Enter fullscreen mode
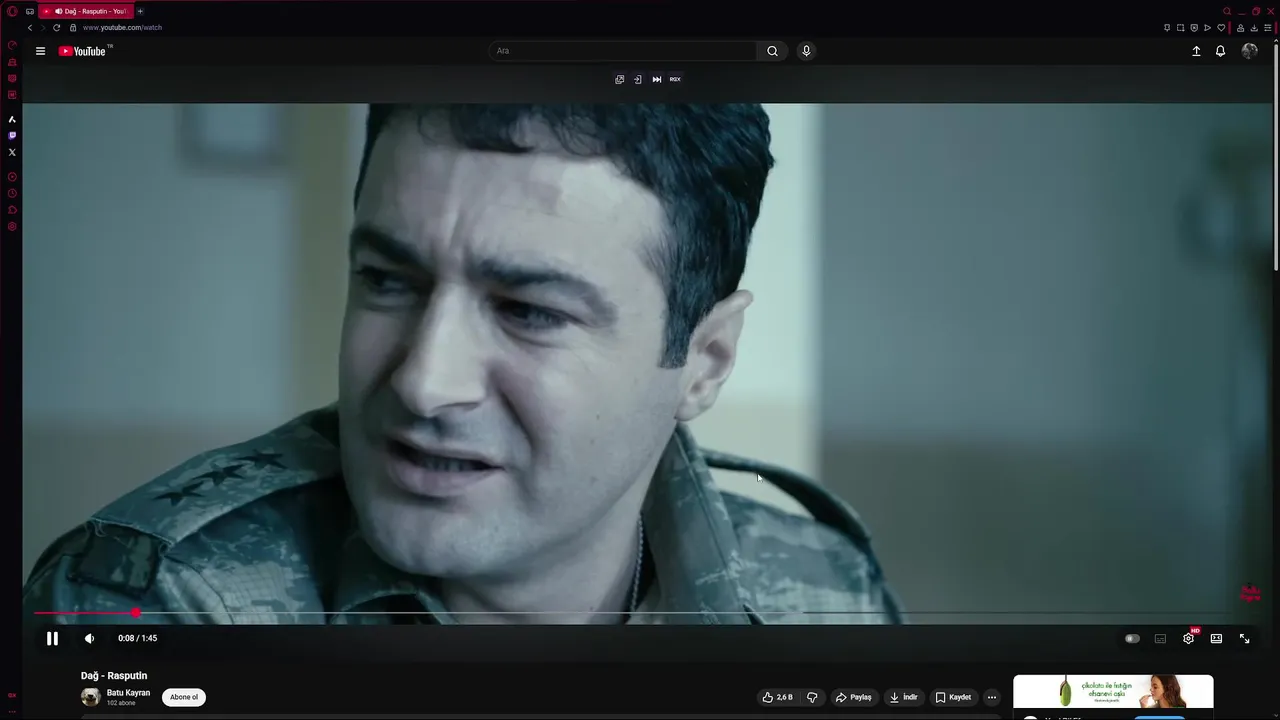The image size is (1280, 720). click(x=1244, y=638)
